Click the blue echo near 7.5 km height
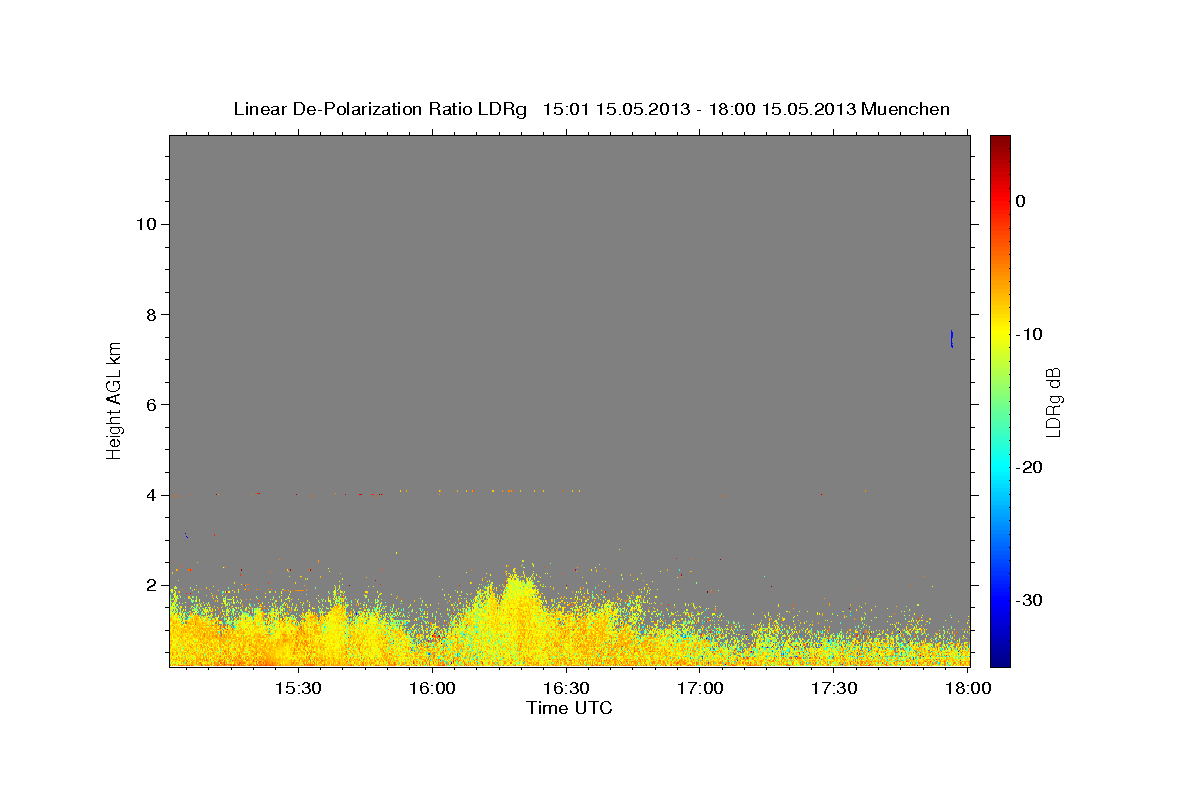The image size is (1200, 800). point(952,338)
